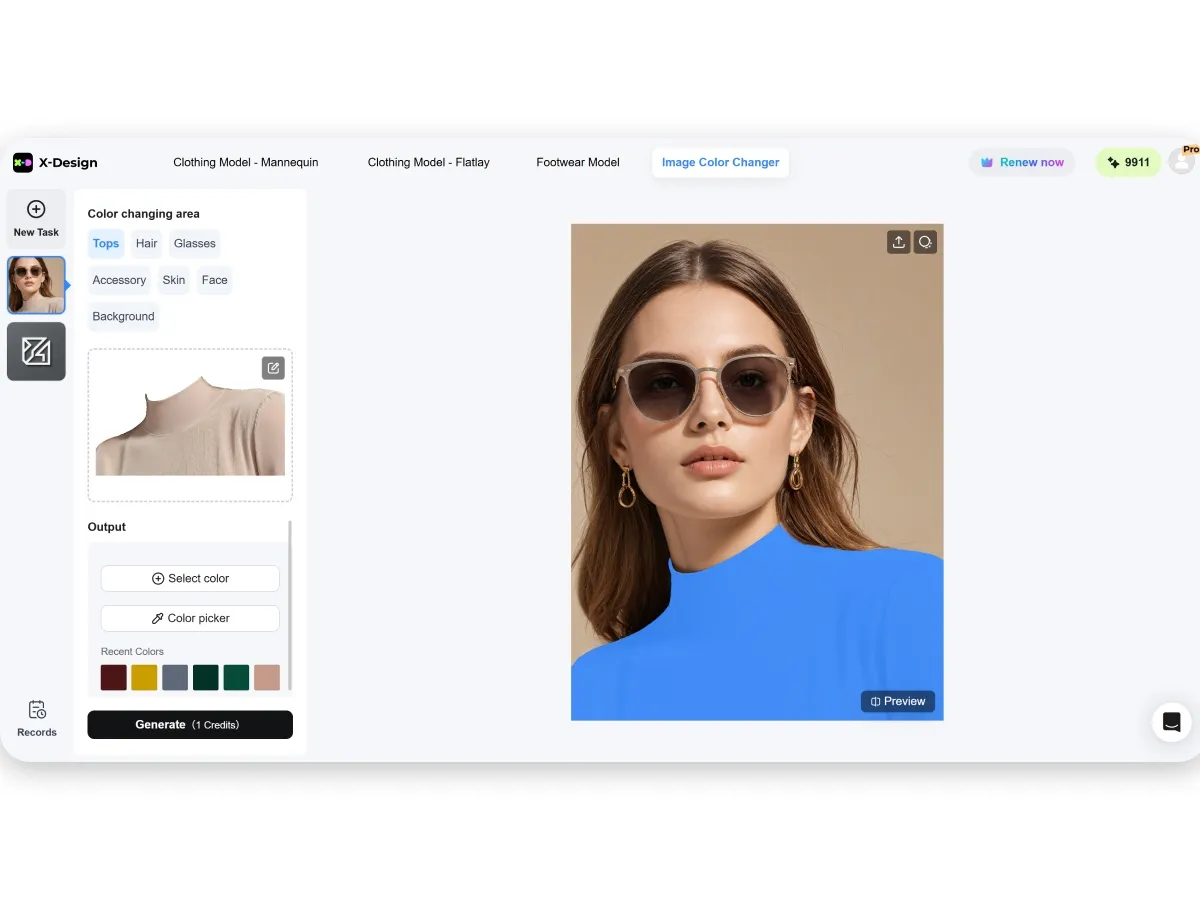Click the upload icon on the image
Screen dimensions: 1200x900
(x=898, y=242)
